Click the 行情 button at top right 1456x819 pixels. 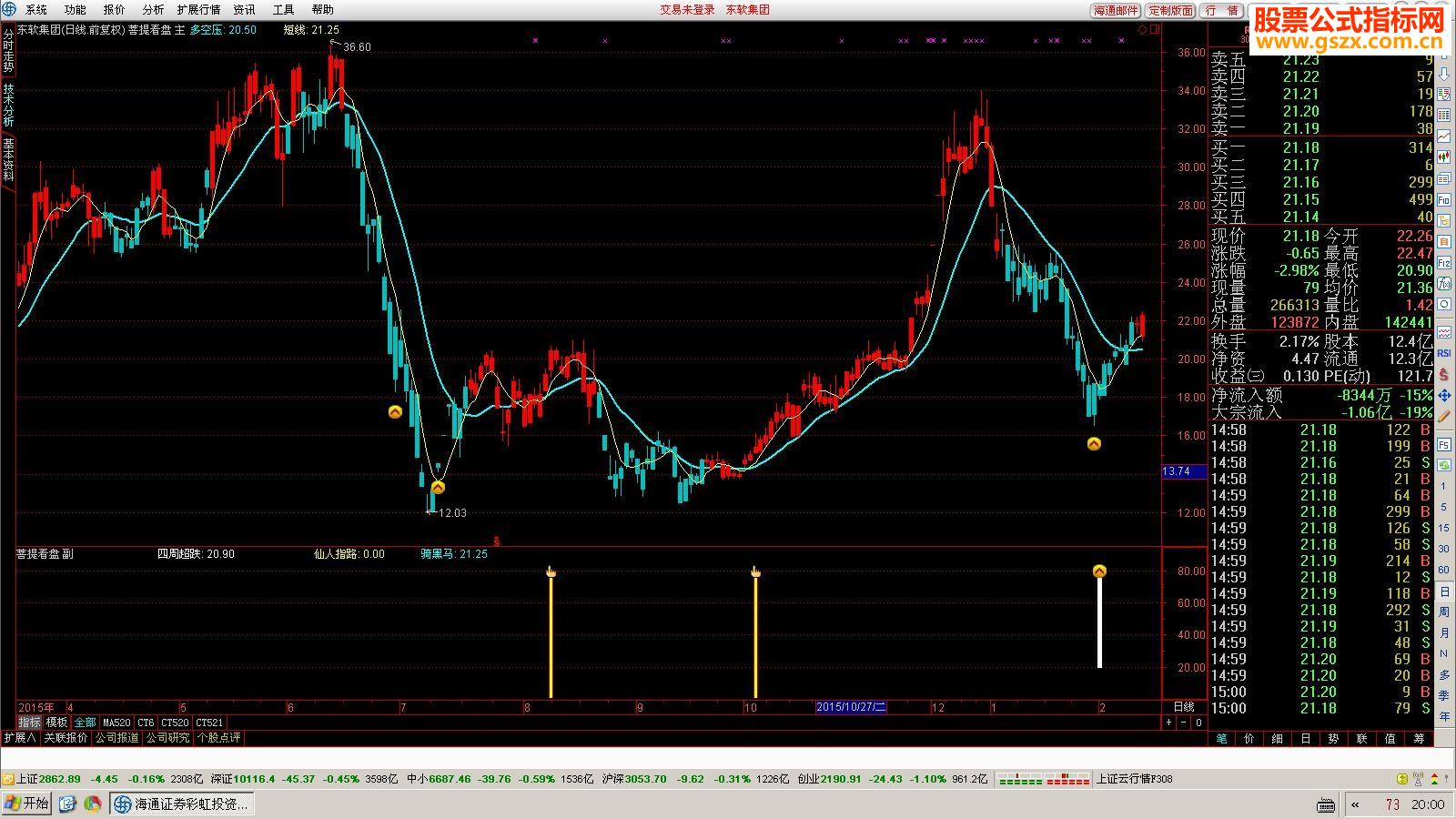point(1222,11)
